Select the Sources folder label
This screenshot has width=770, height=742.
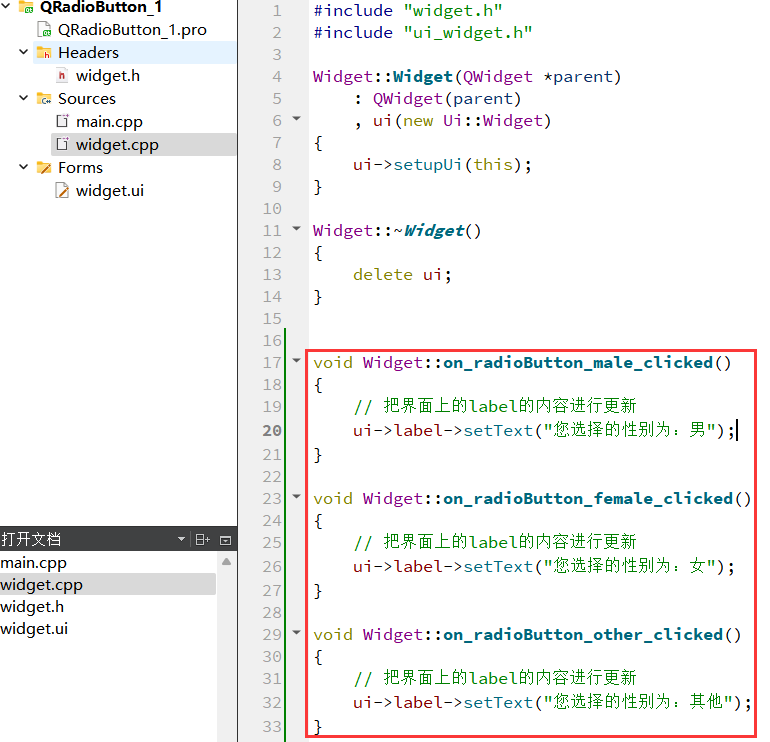tap(87, 99)
